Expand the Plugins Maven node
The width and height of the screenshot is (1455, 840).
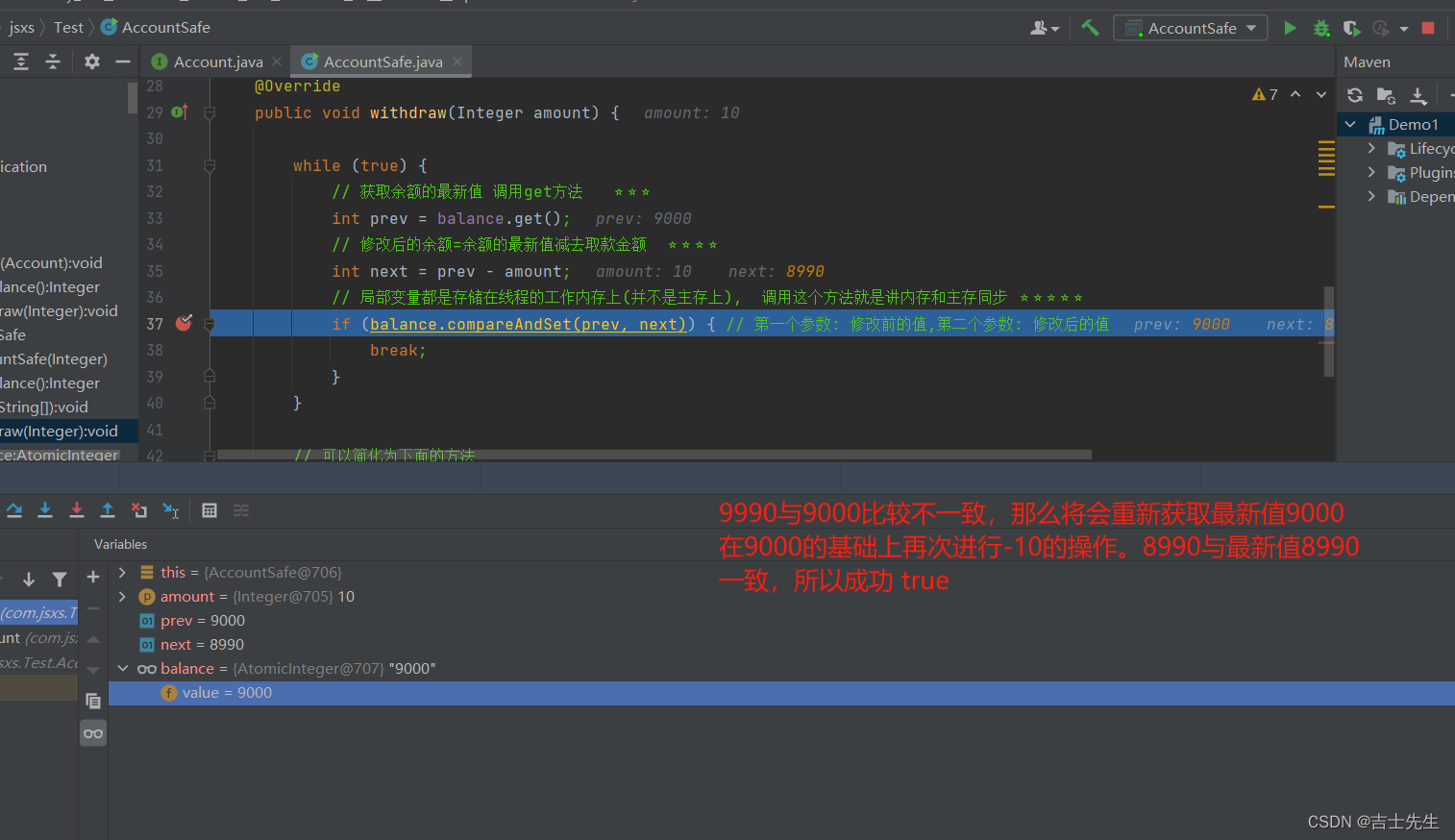pyautogui.click(x=1371, y=172)
